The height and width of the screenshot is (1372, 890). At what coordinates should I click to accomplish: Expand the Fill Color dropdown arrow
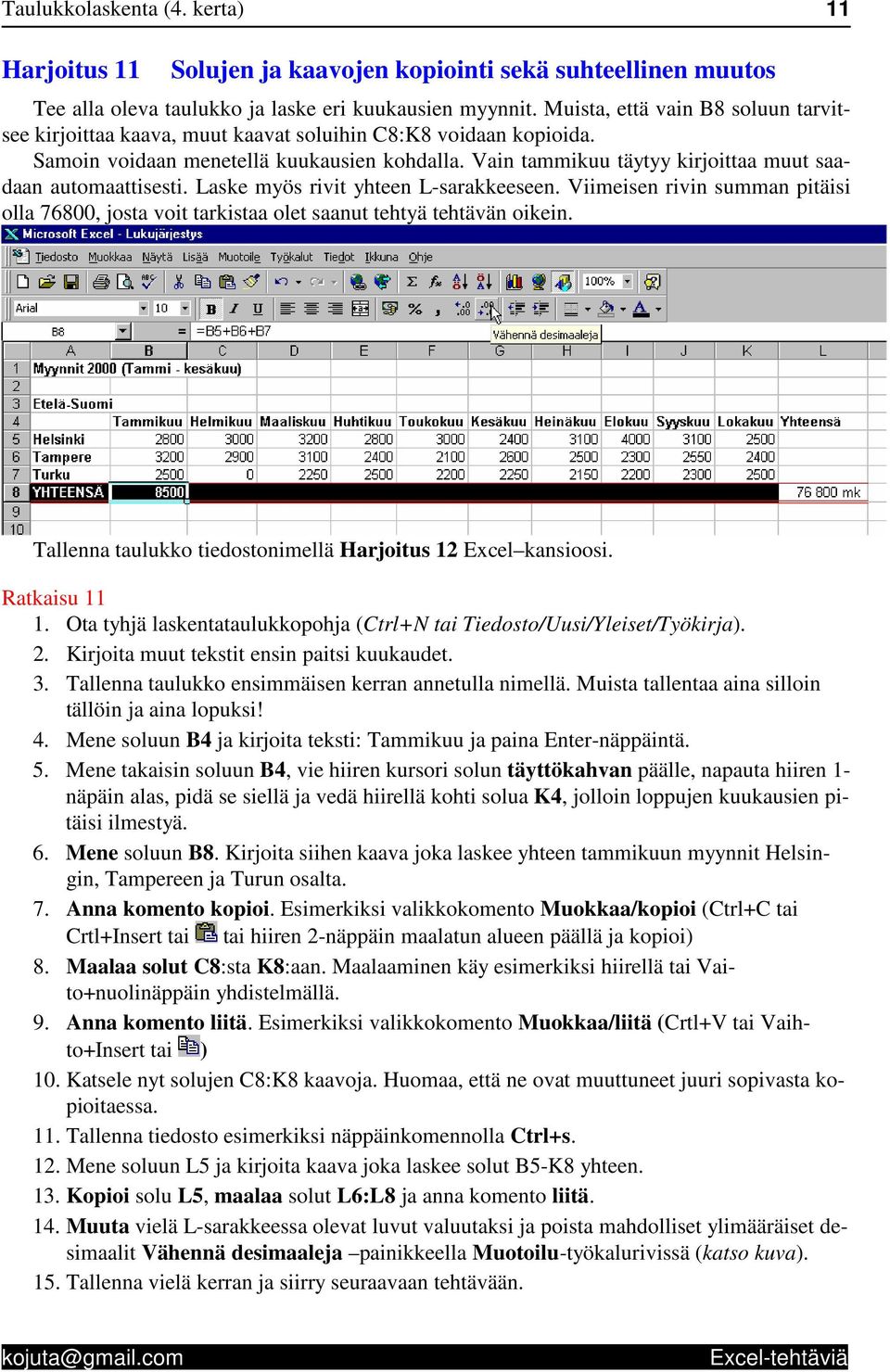tap(623, 309)
